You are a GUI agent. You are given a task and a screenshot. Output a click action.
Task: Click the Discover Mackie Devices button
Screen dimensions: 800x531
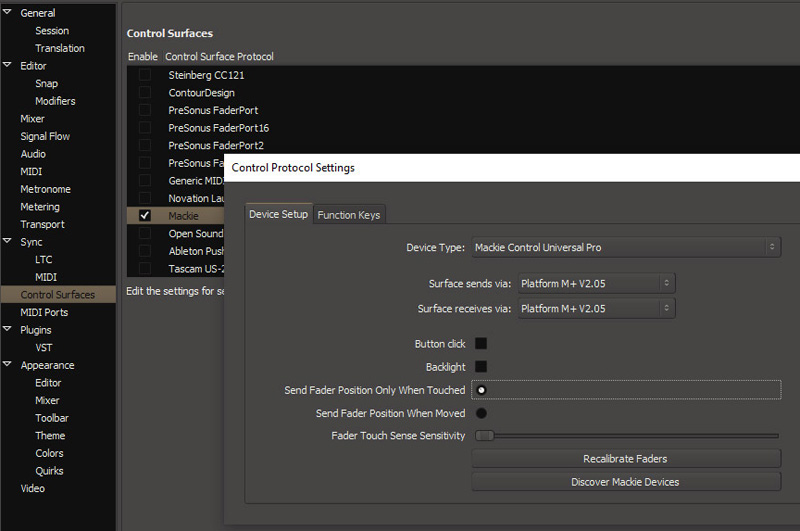[625, 482]
